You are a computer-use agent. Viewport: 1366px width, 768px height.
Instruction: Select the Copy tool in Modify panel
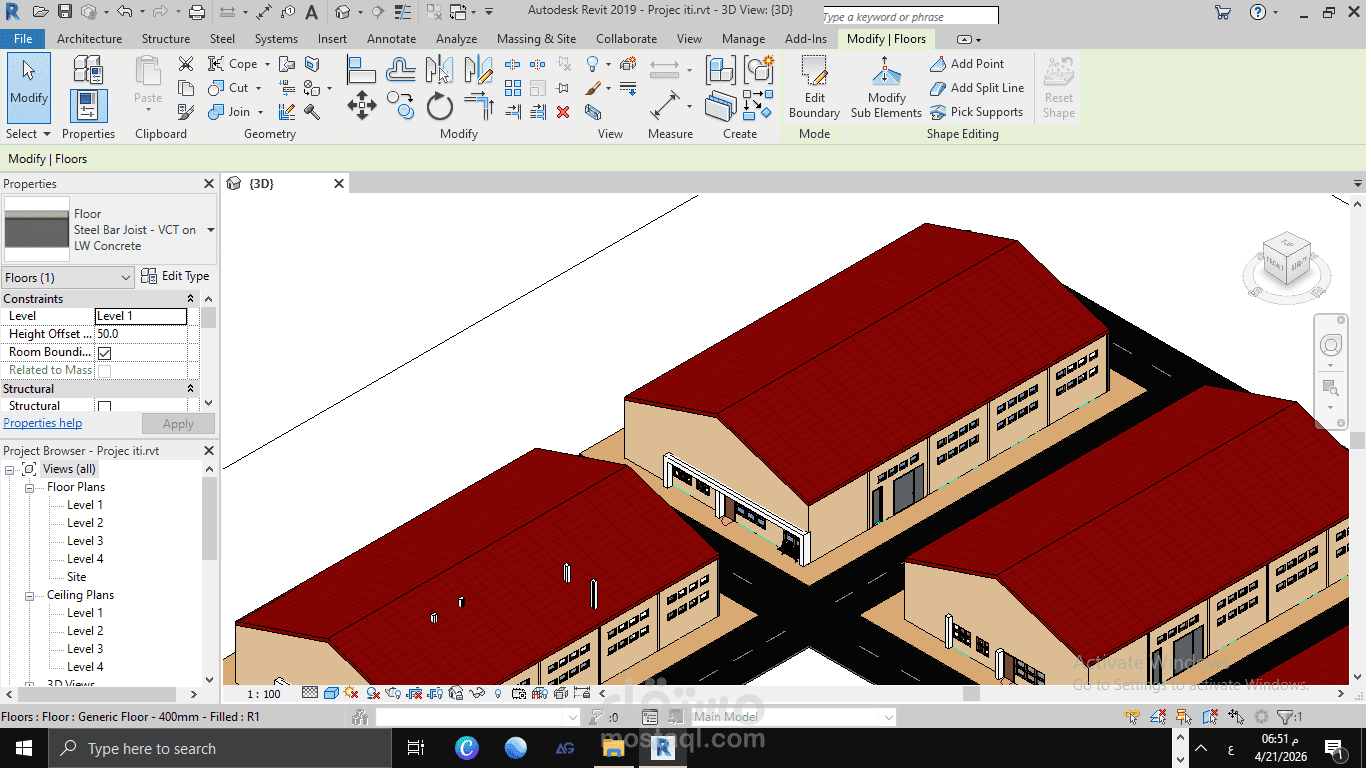(x=401, y=106)
